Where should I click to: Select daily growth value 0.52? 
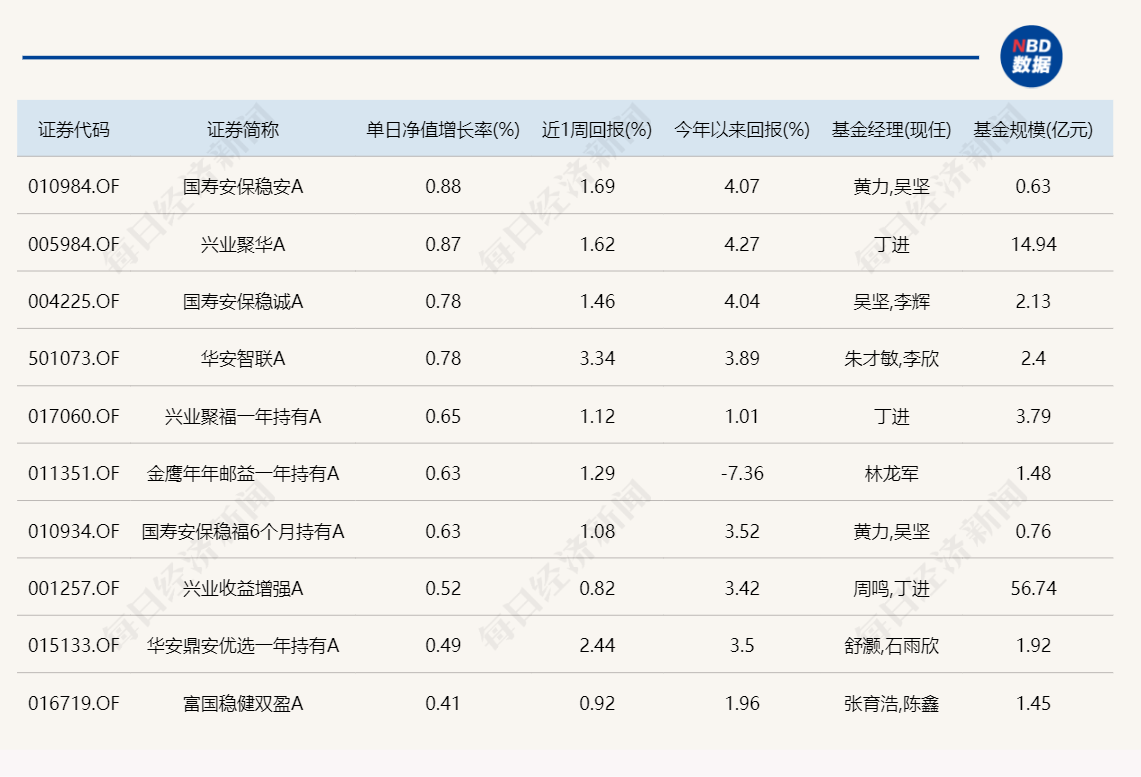(x=442, y=588)
